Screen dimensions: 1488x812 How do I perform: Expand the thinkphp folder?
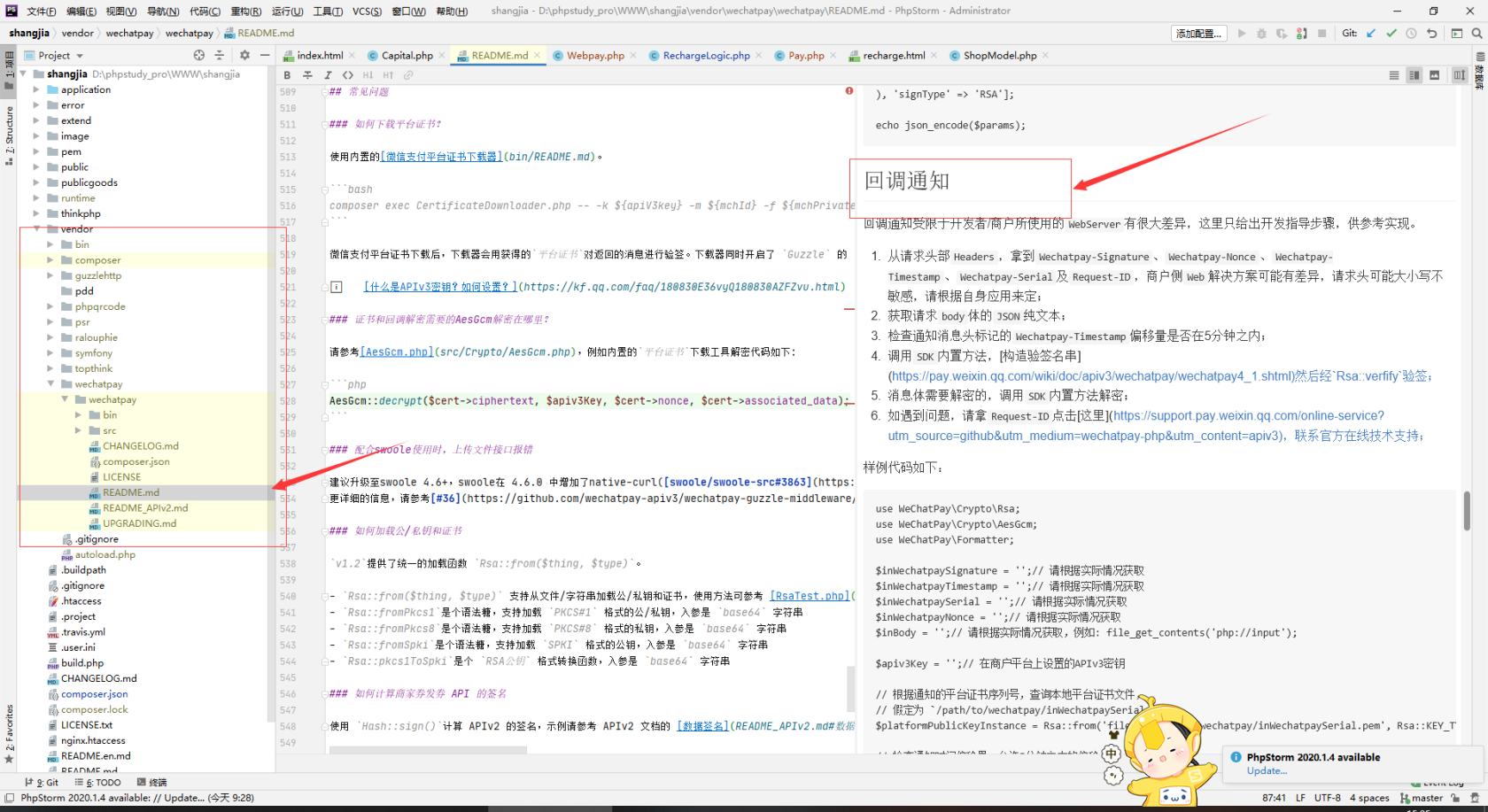(36, 213)
